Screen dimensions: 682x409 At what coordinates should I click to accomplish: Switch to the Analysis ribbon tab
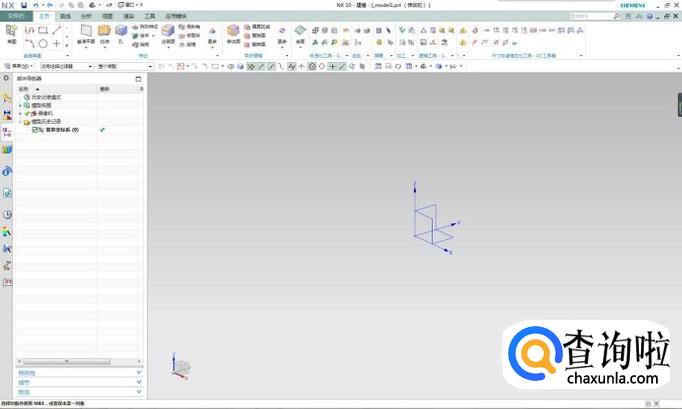coord(86,16)
